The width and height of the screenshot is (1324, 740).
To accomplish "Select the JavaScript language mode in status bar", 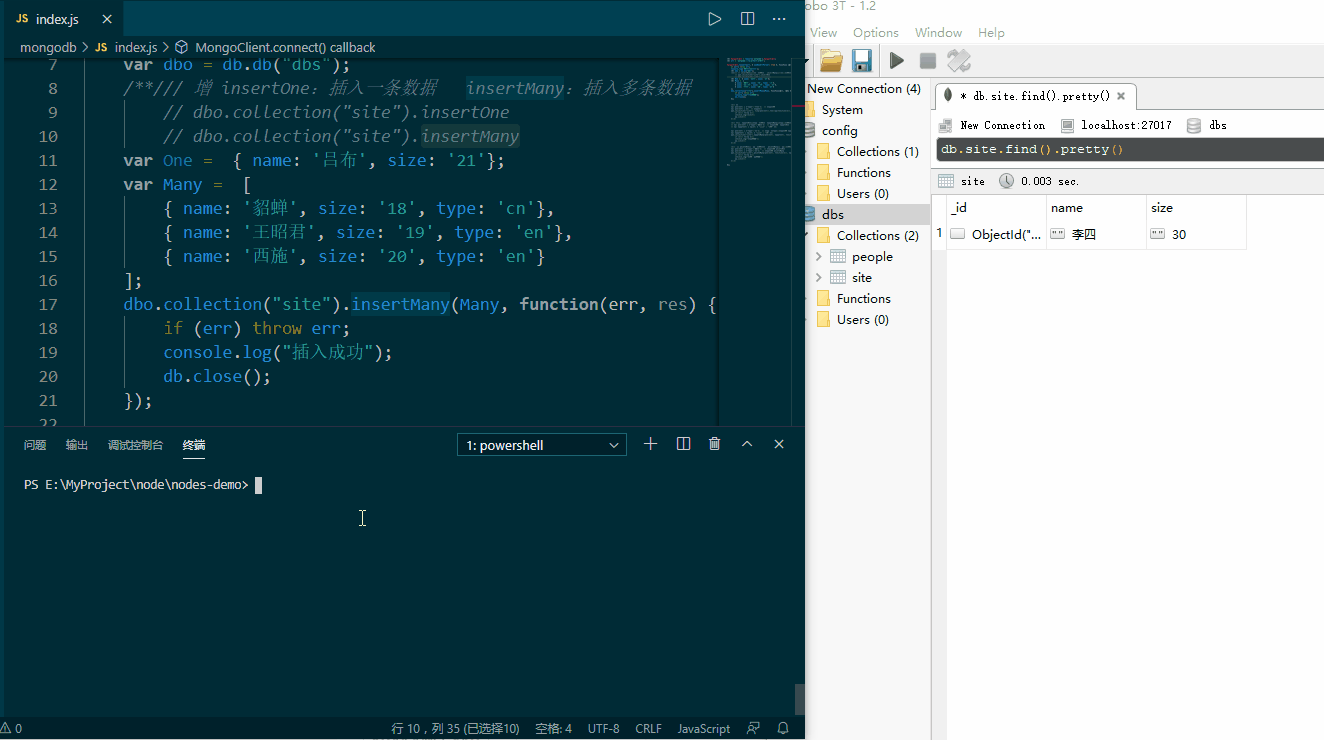I will [703, 728].
